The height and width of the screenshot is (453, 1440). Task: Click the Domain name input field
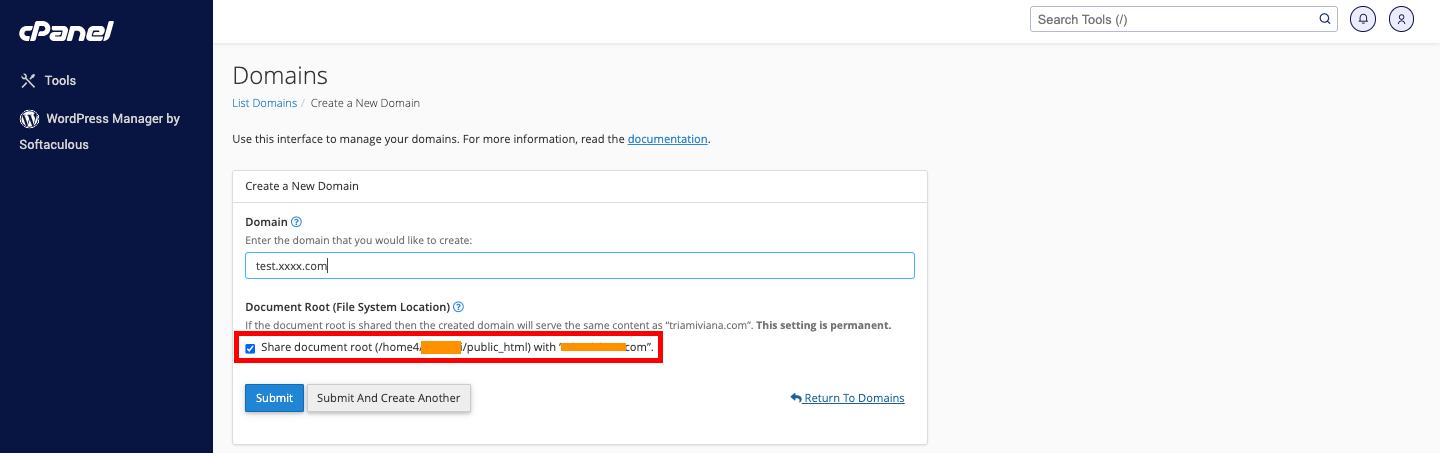tap(579, 266)
